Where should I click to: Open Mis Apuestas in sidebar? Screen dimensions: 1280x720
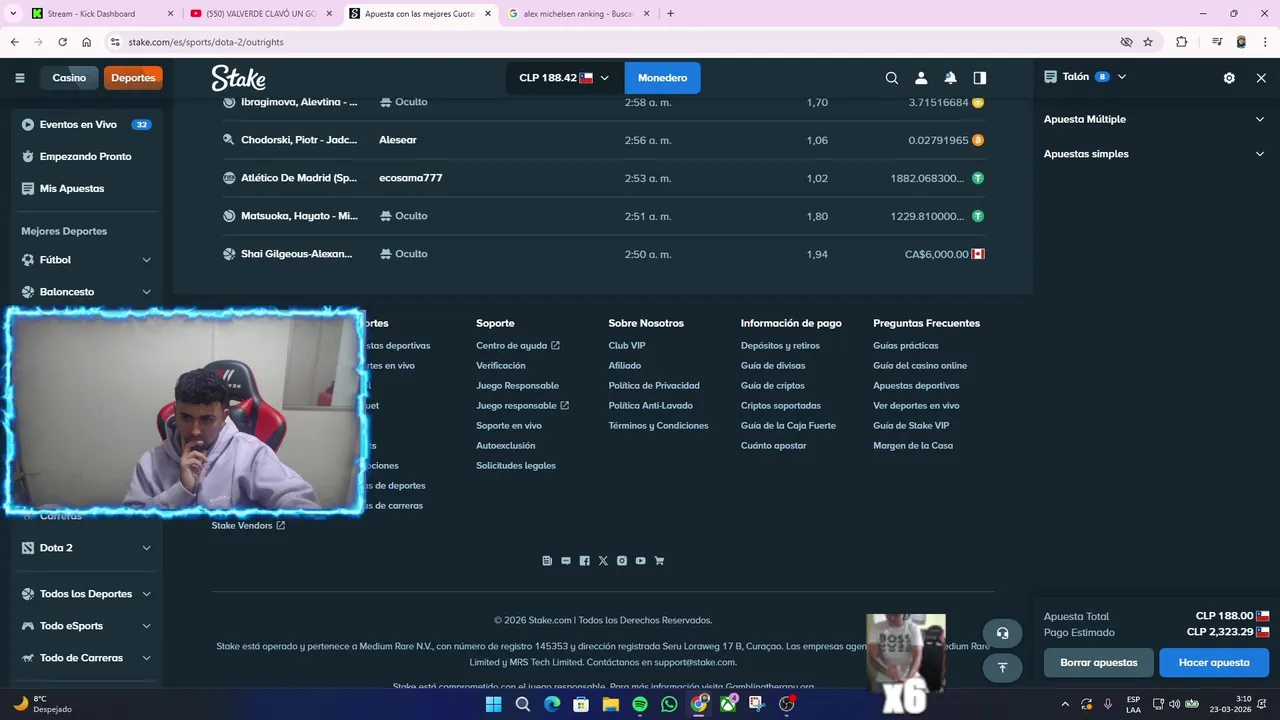[x=86, y=189]
